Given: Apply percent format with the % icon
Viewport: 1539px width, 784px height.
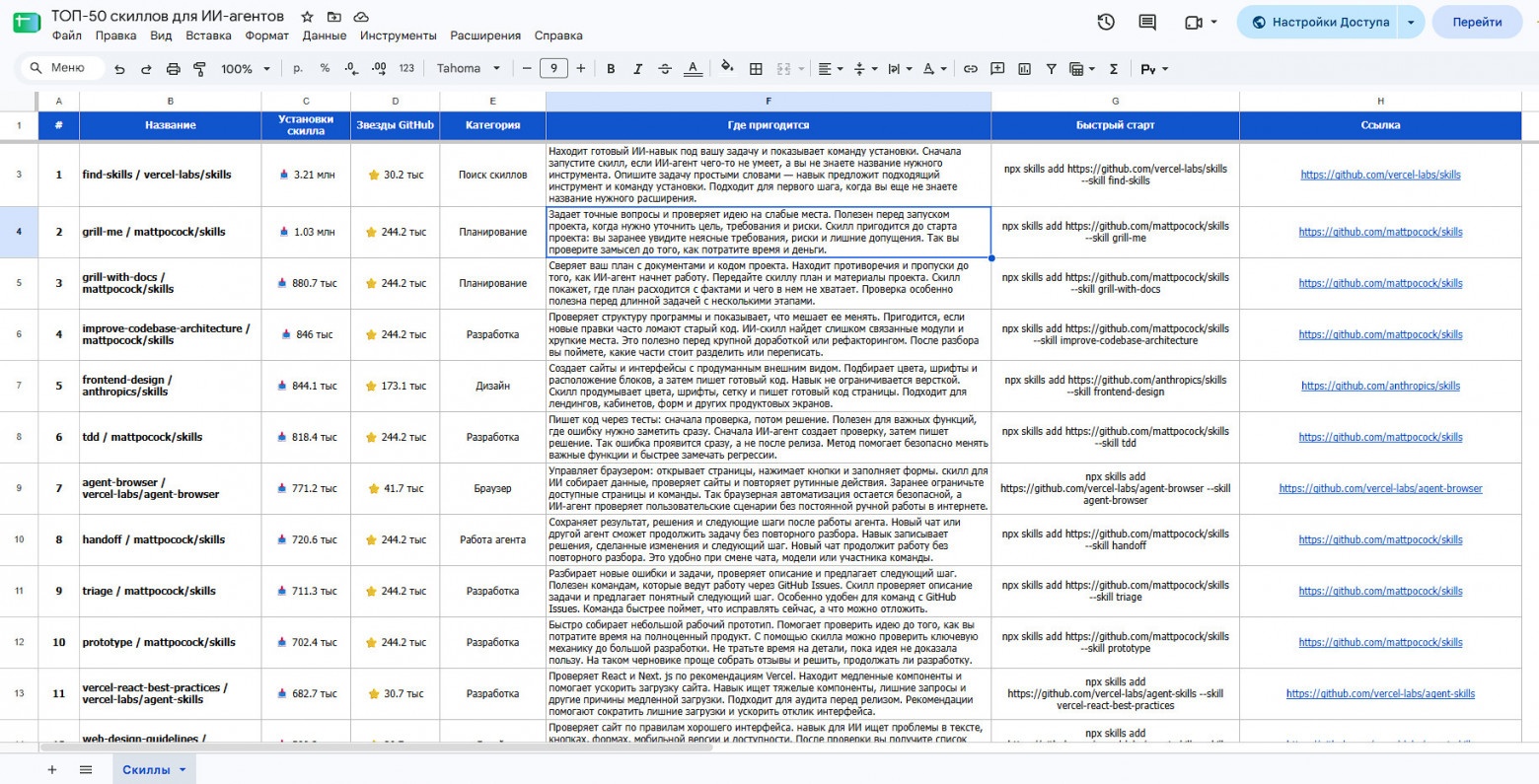Looking at the screenshot, I should point(325,69).
